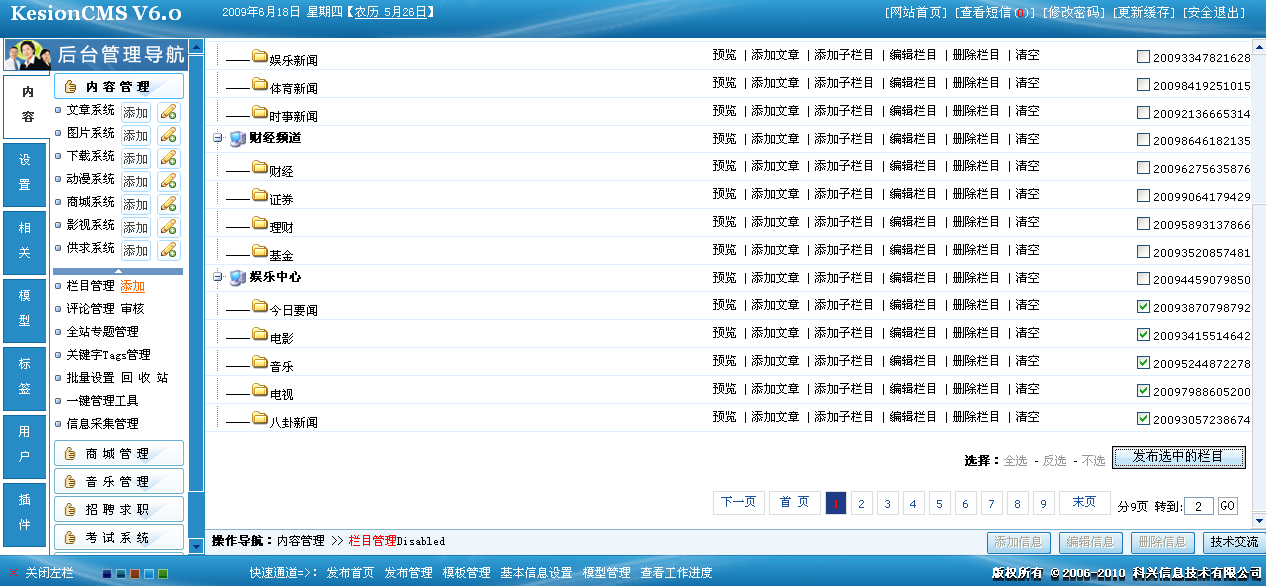Click pencil icon beside 图片系统
The width and height of the screenshot is (1266, 586).
click(x=168, y=135)
